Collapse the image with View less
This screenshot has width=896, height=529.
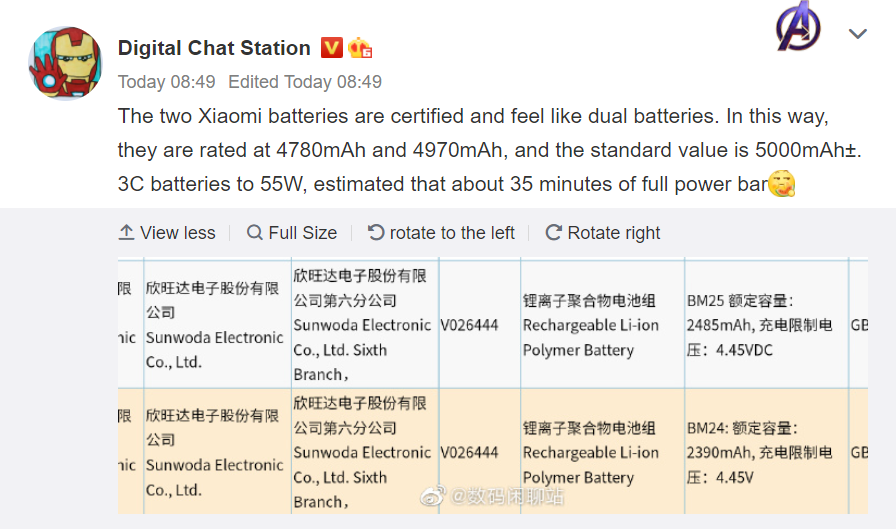pos(167,233)
